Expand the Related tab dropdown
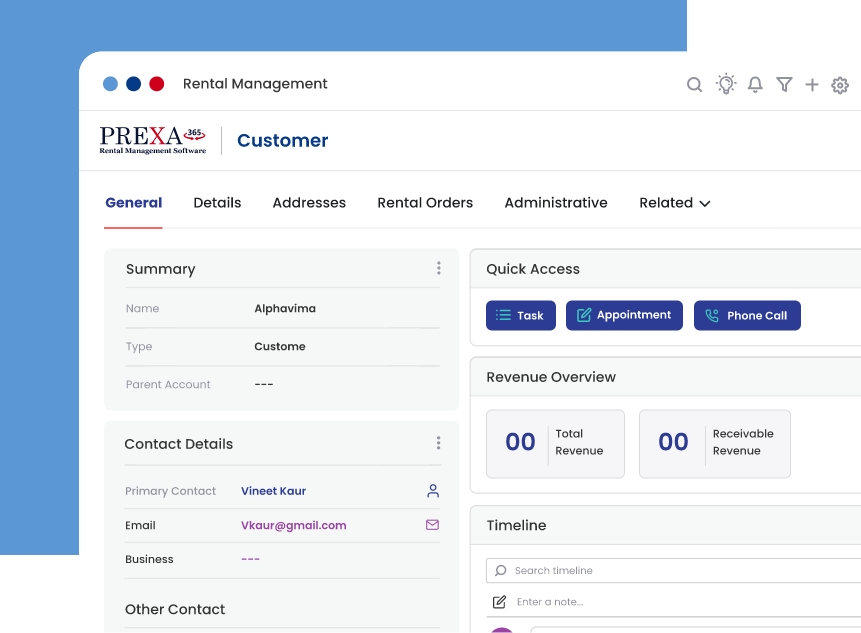The image size is (861, 633). coord(675,203)
